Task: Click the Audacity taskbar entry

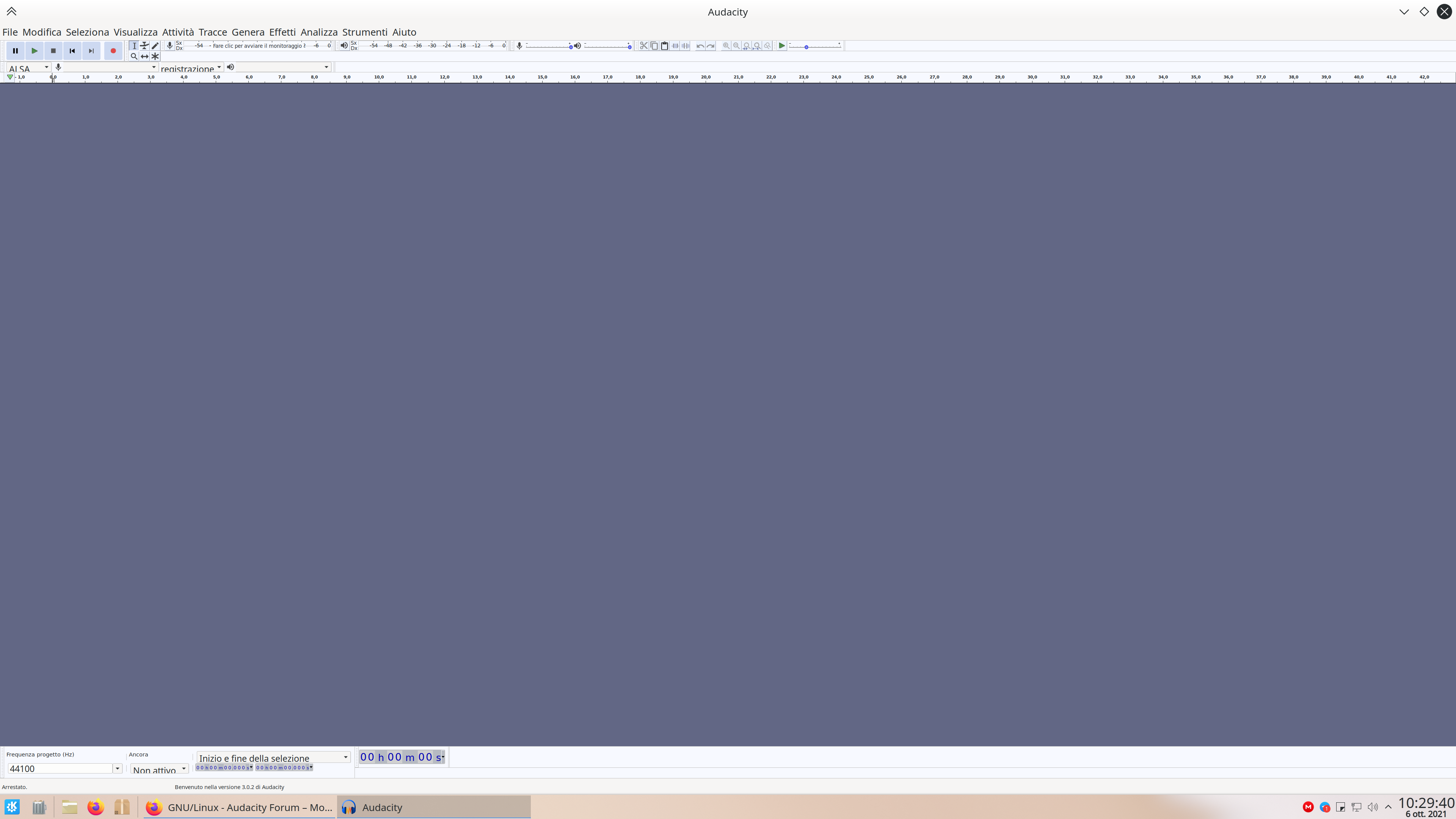Action: pos(434,807)
